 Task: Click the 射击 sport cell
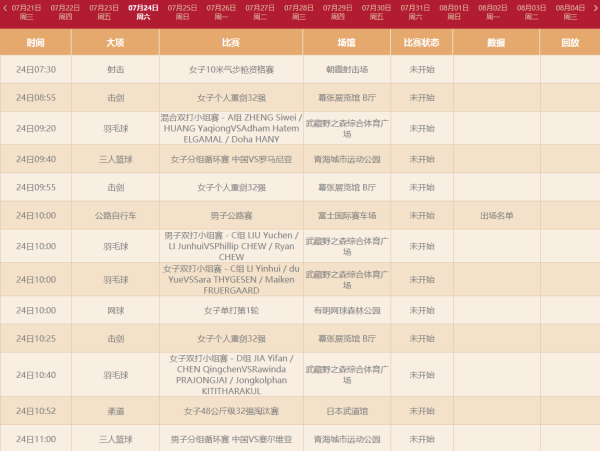click(x=116, y=70)
